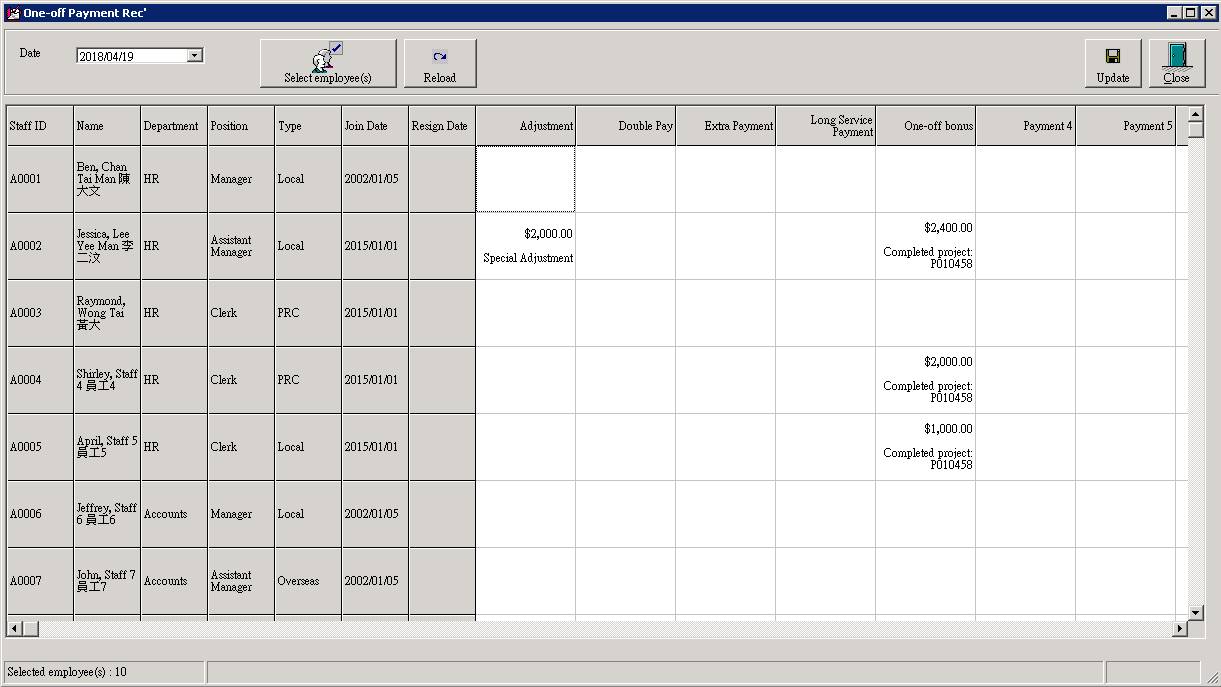
Task: Click the Name column header
Action: [x=107, y=126]
